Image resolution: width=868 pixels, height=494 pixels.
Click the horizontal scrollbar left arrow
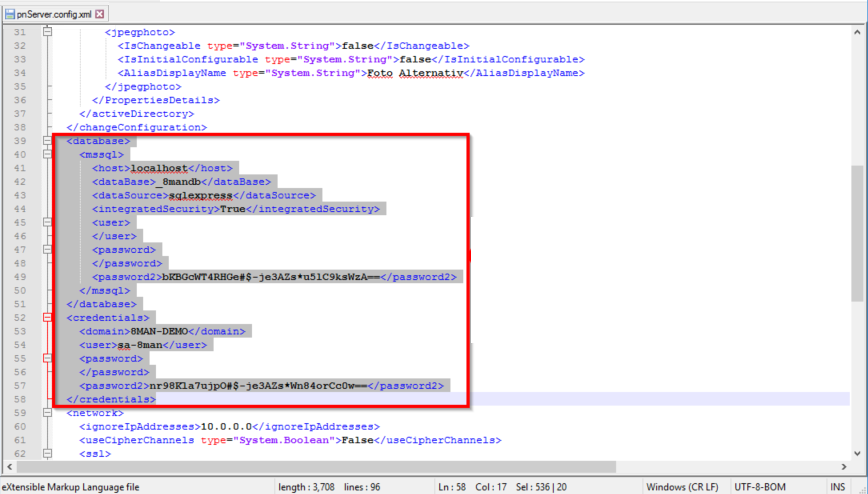point(8,468)
